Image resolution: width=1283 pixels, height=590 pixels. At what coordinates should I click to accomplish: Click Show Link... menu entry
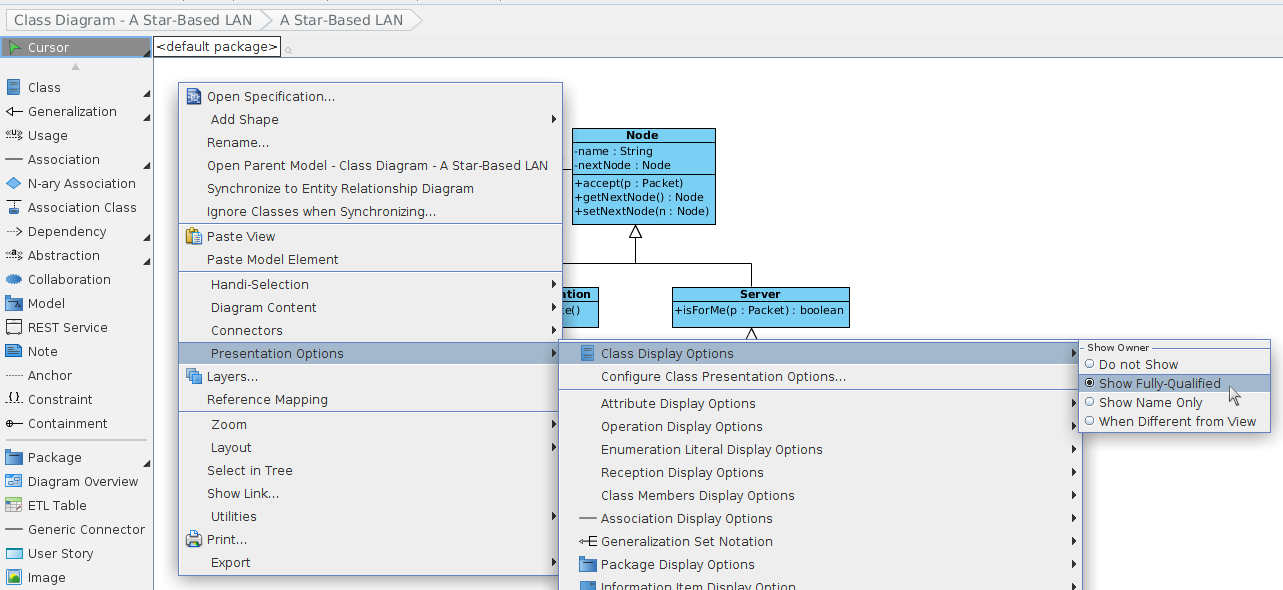click(370, 493)
